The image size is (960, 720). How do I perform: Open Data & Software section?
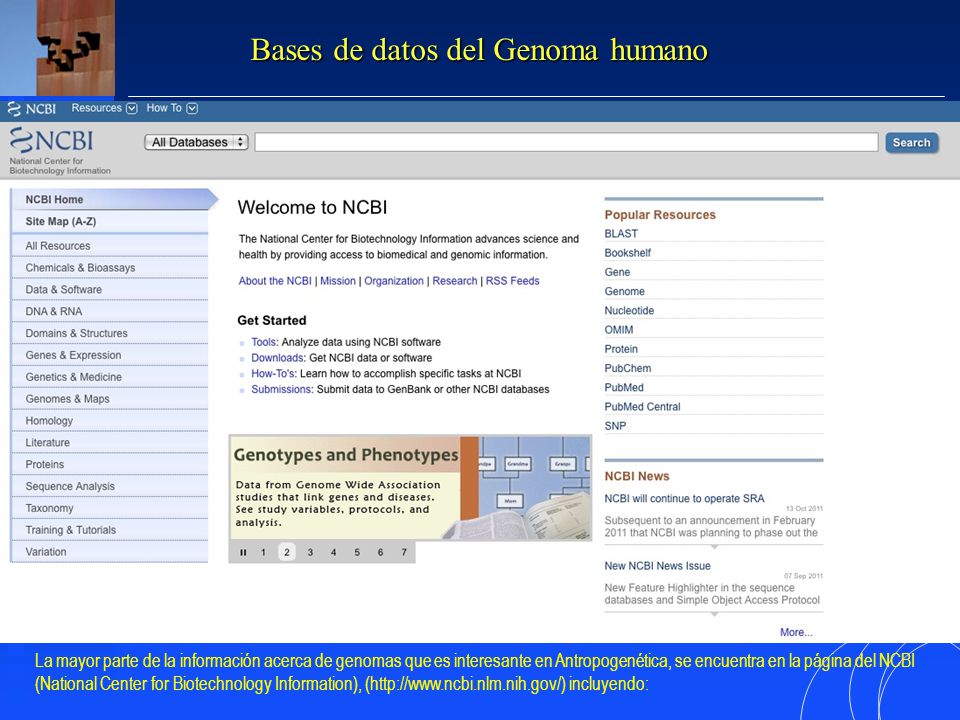click(x=110, y=290)
